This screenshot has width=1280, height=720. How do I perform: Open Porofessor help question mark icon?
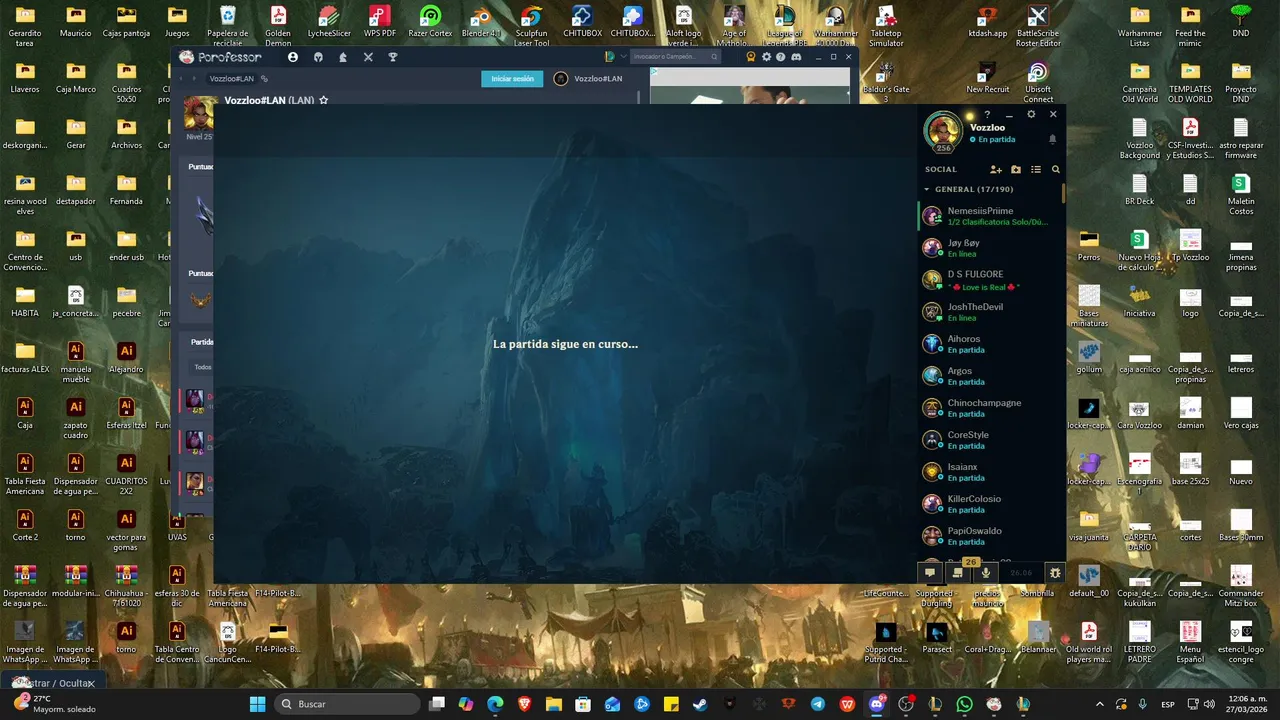[781, 57]
